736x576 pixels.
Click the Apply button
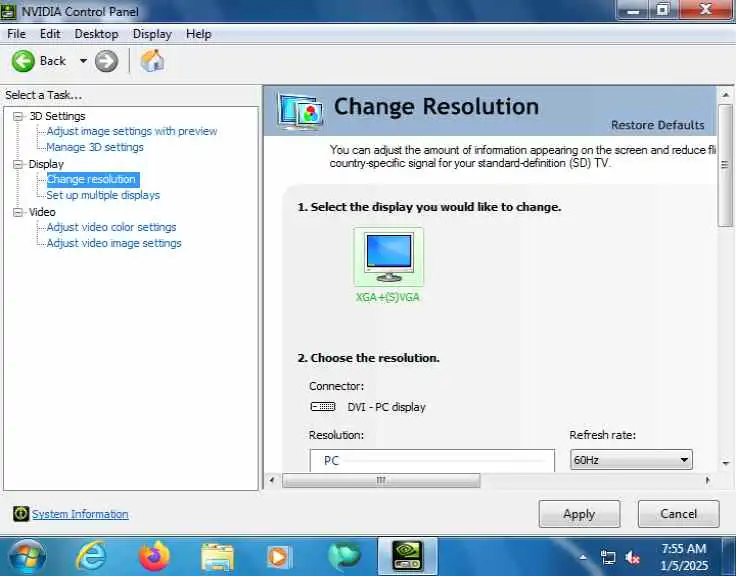(579, 514)
